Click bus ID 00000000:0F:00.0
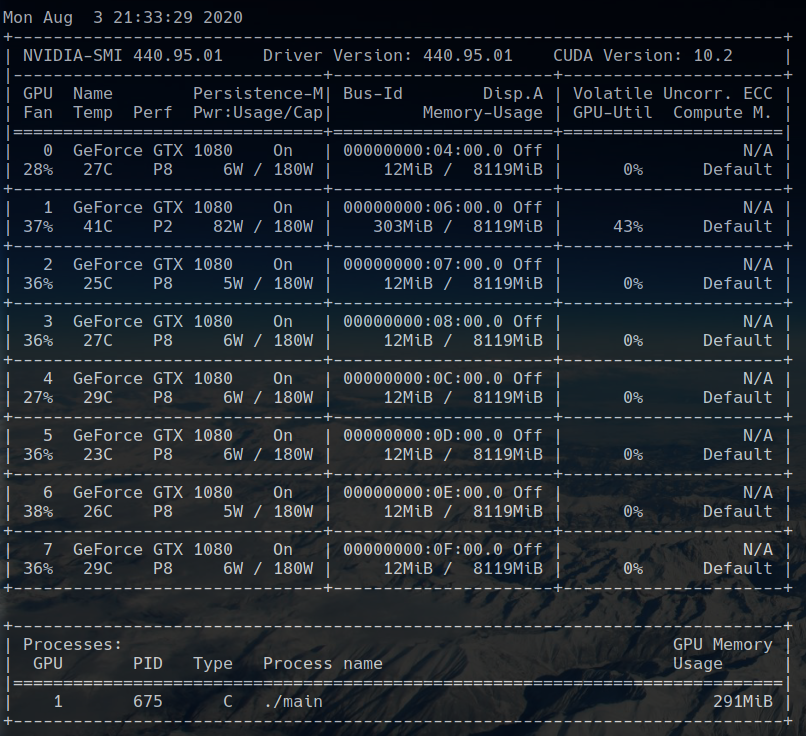This screenshot has width=806, height=736. point(423,550)
